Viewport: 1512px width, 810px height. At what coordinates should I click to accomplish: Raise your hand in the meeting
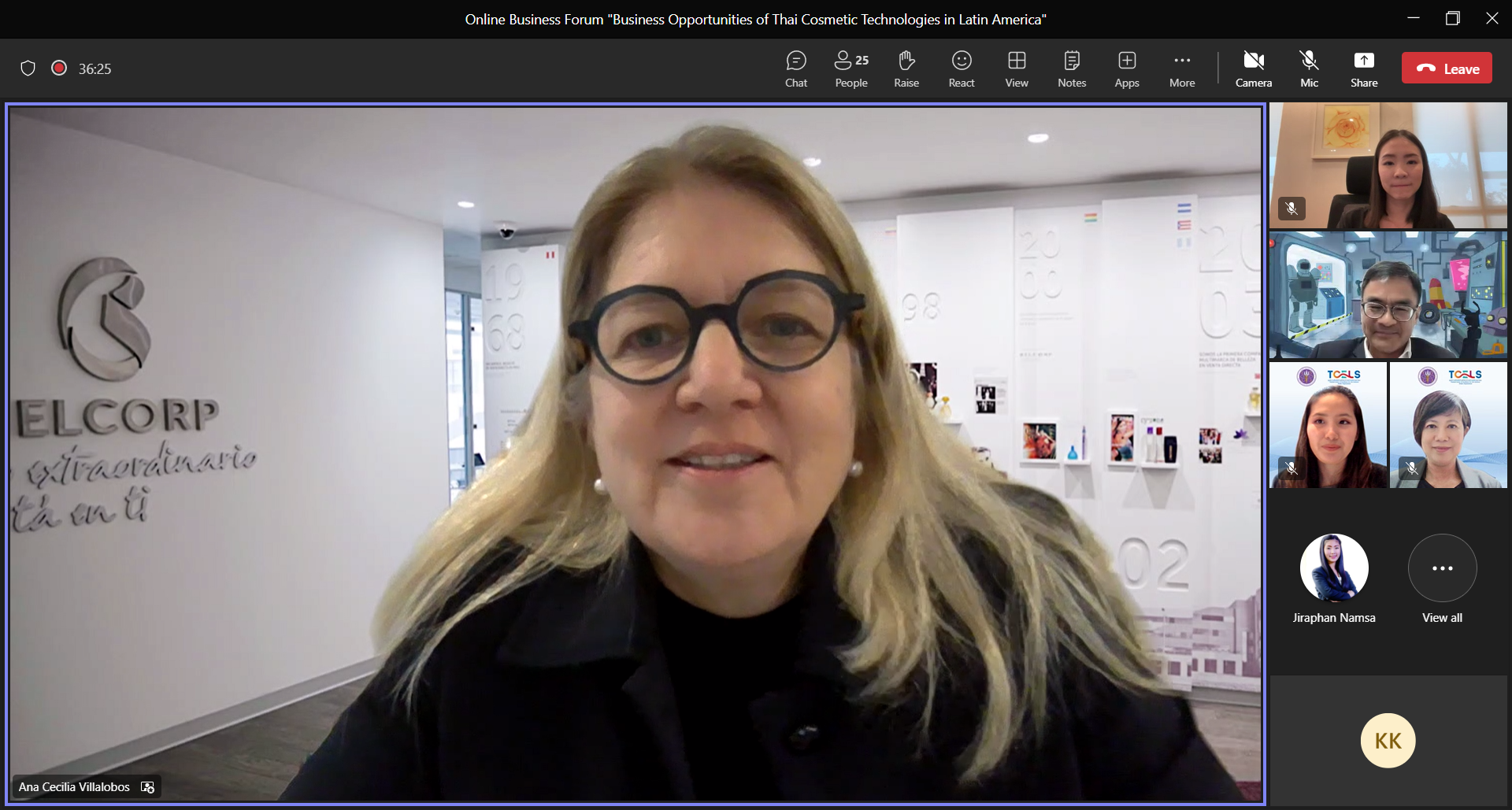[906, 68]
